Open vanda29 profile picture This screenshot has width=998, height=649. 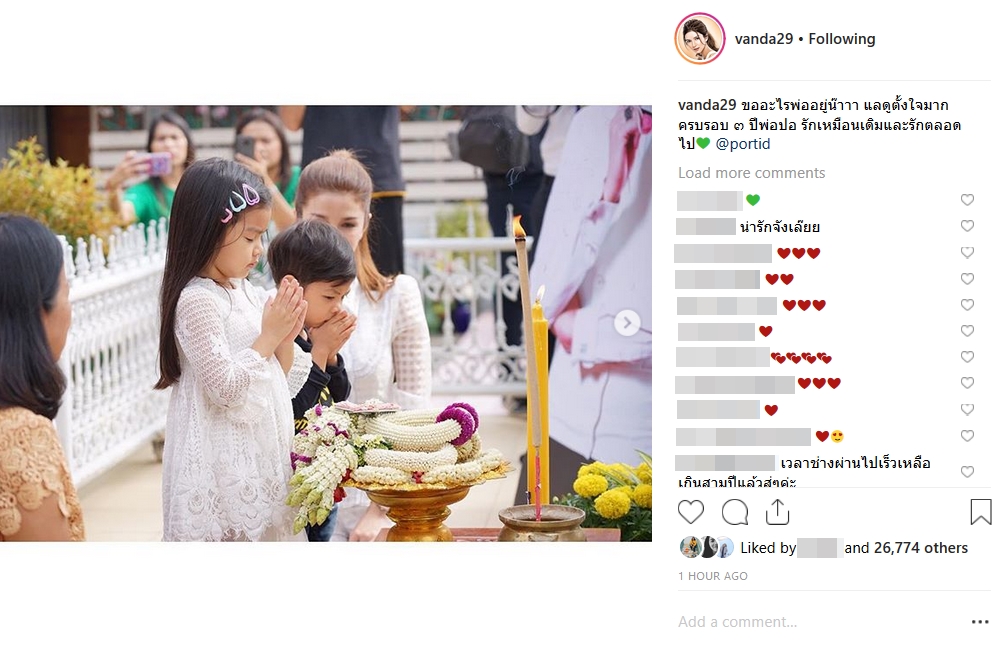[699, 39]
